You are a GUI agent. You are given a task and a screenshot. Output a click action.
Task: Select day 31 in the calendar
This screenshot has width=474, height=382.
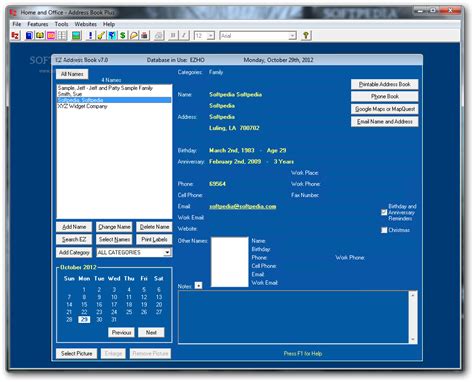[114, 319]
